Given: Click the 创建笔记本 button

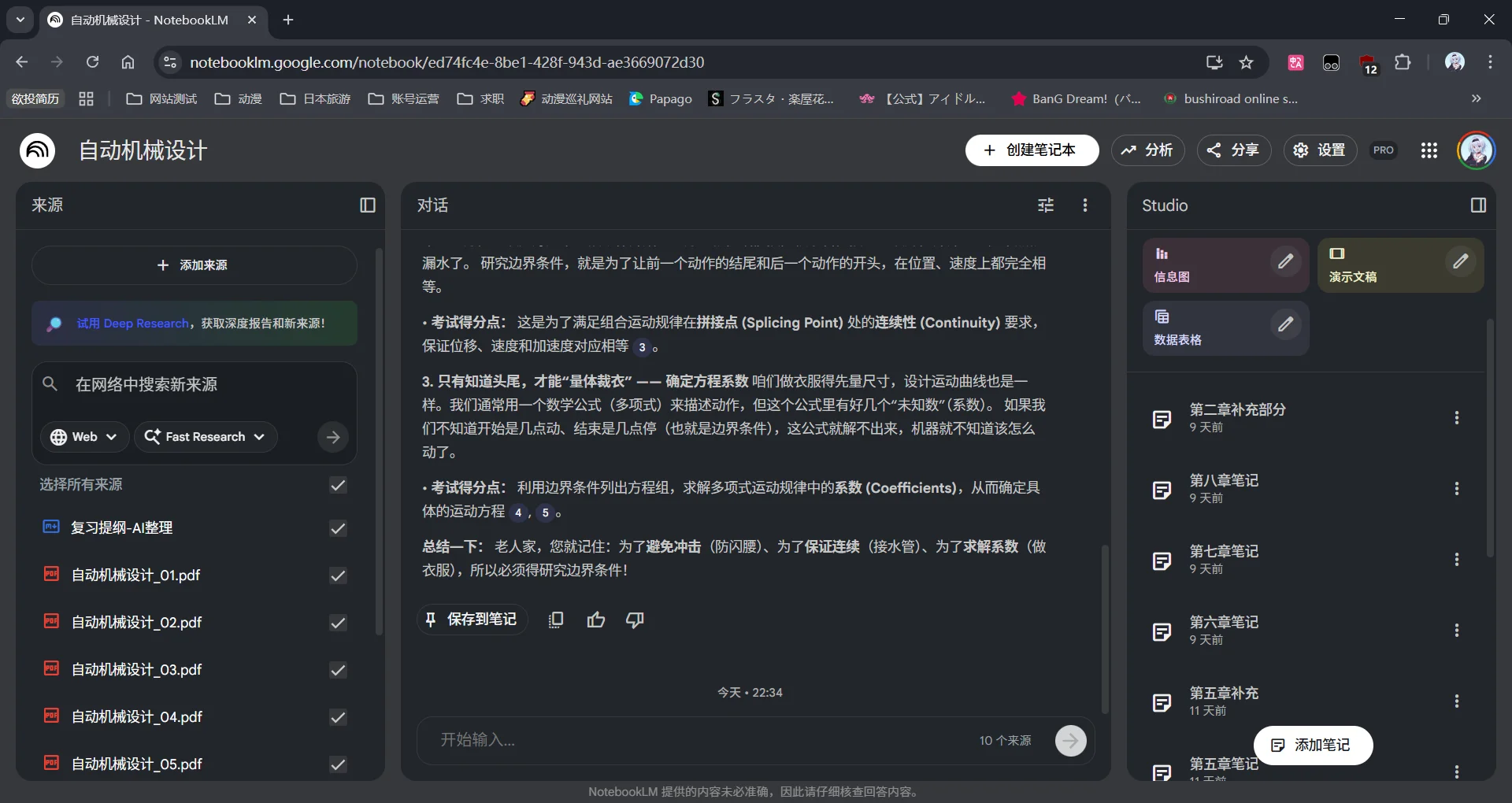Looking at the screenshot, I should (x=1032, y=150).
